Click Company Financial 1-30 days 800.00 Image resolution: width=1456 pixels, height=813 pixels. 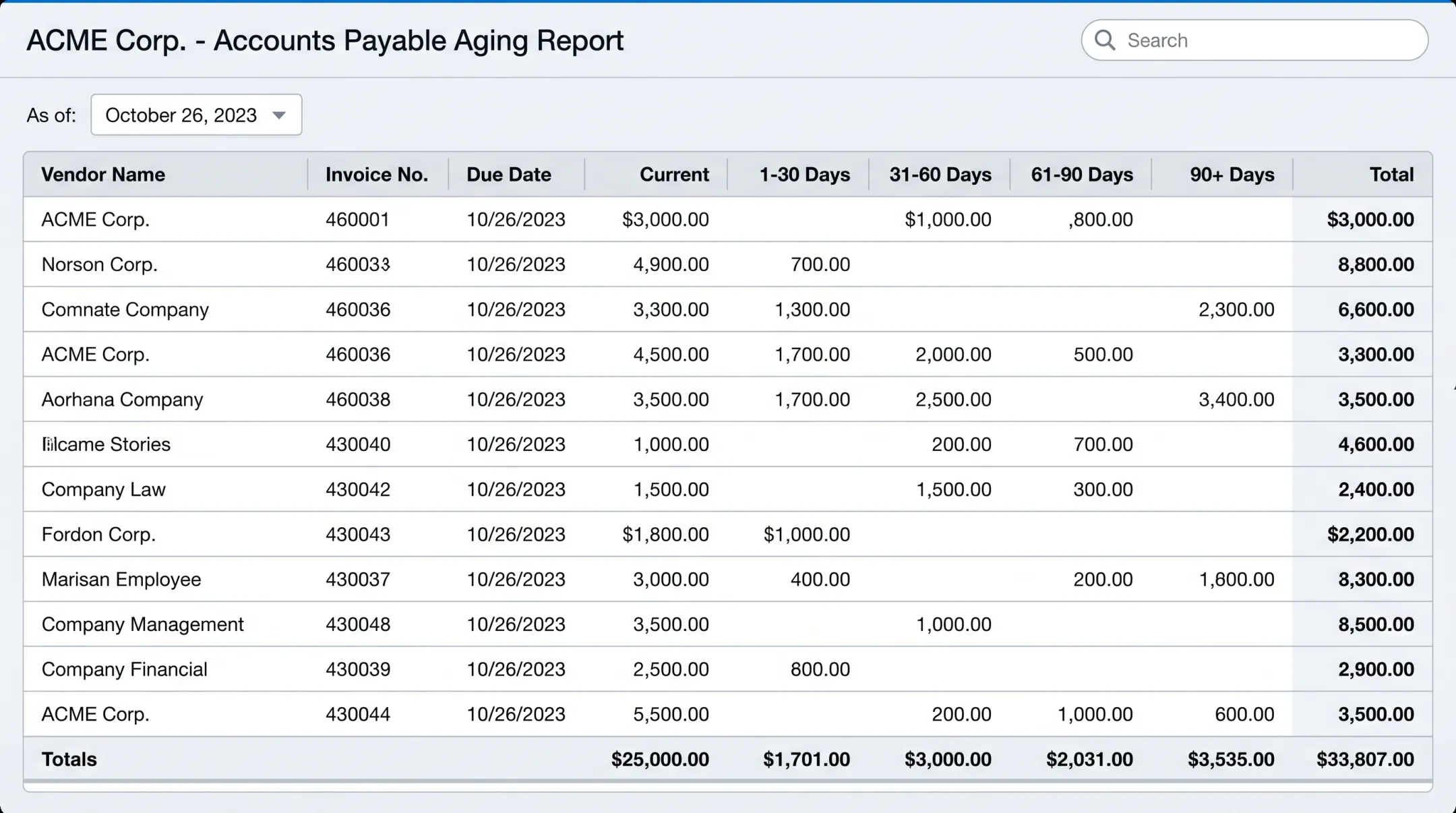point(820,669)
